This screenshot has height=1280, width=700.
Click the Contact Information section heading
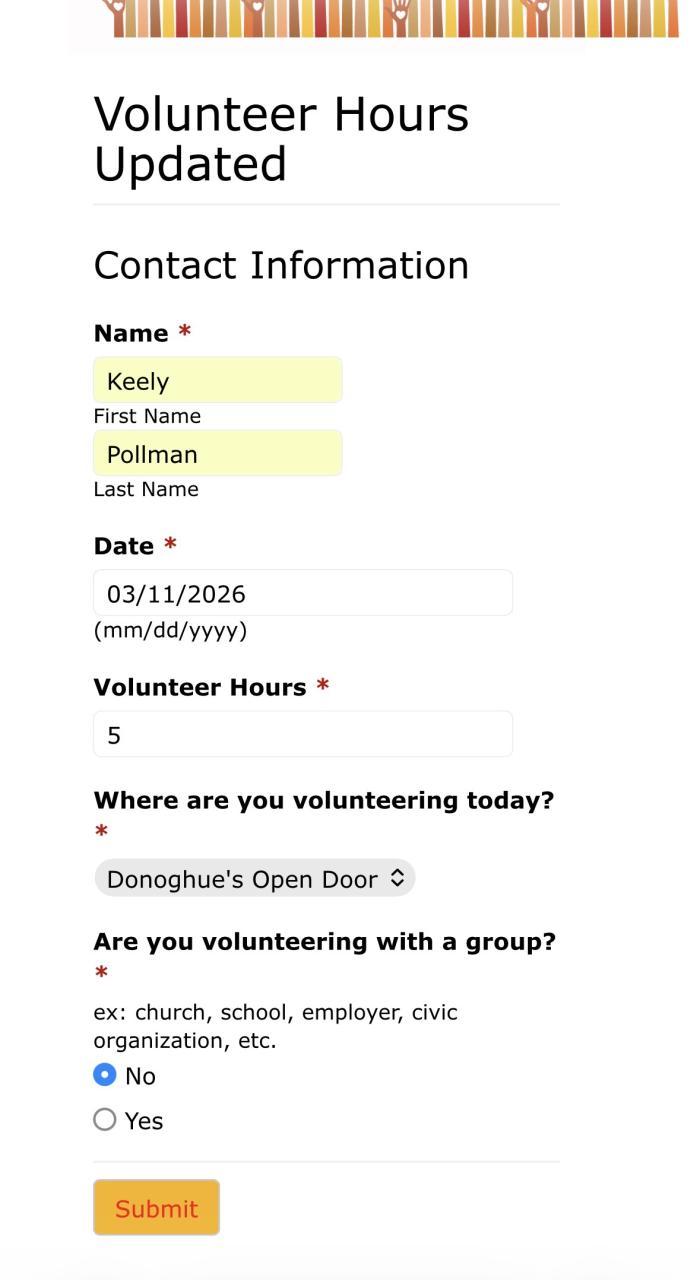pyautogui.click(x=281, y=265)
